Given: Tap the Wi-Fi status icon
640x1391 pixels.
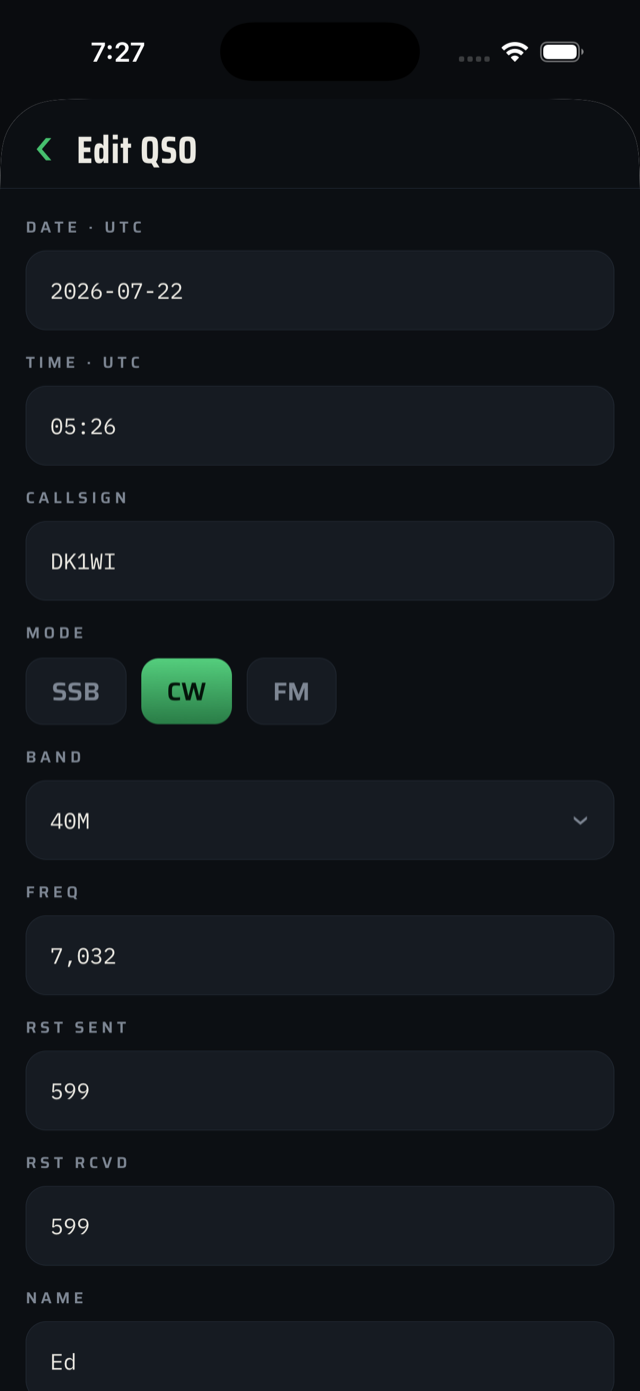Looking at the screenshot, I should 515,52.
